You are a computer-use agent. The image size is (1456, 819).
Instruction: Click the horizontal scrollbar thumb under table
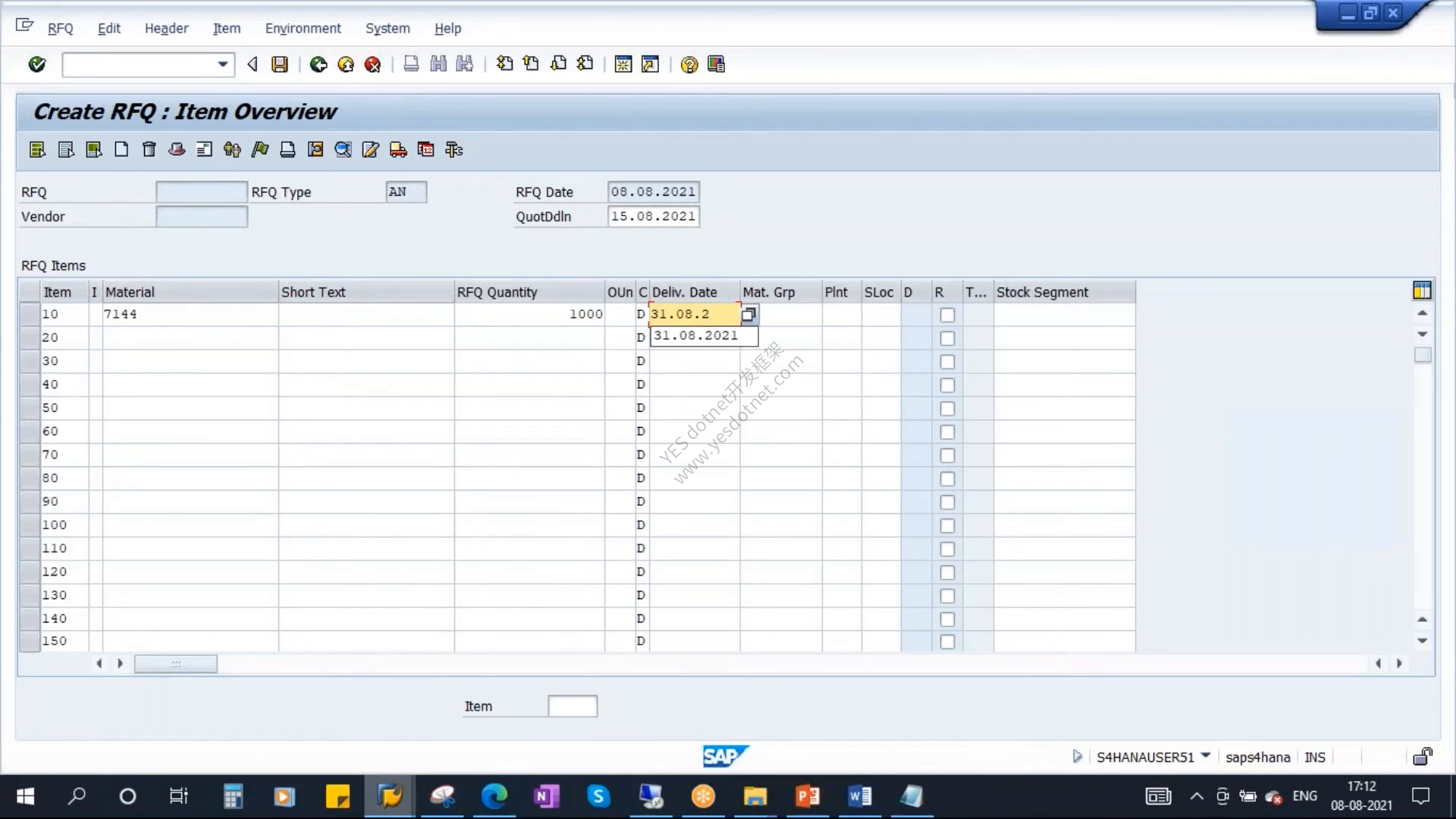(x=176, y=664)
